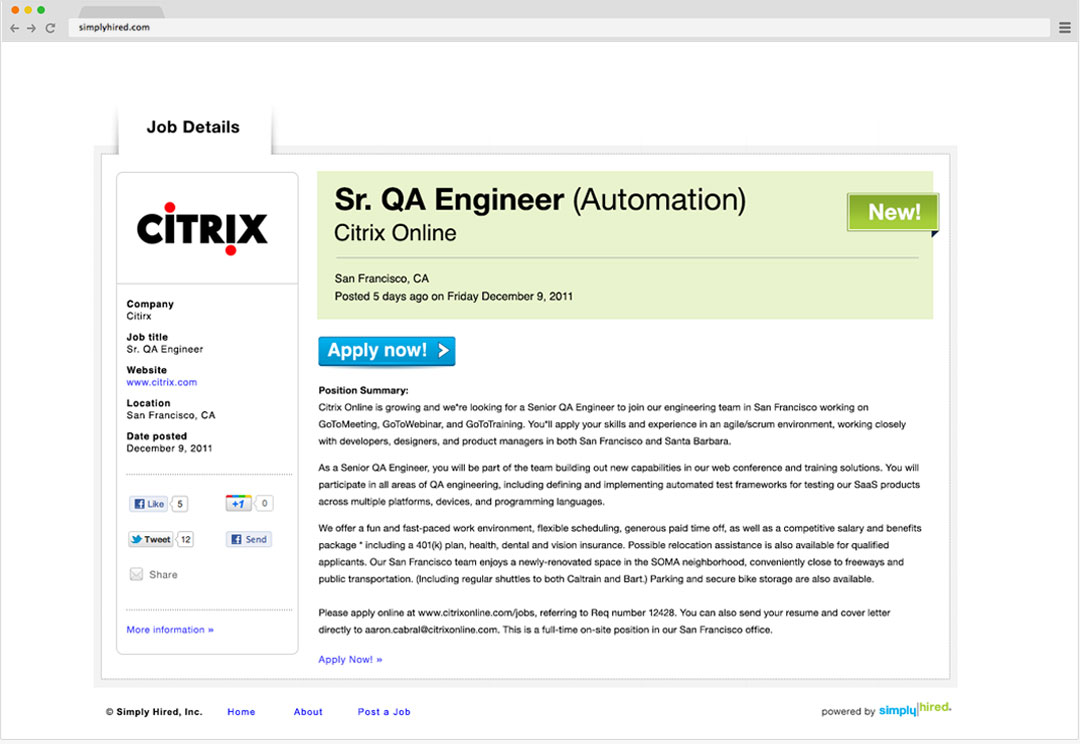
Task: Click the simplyhired logo in footer
Action: pyautogui.click(x=915, y=709)
